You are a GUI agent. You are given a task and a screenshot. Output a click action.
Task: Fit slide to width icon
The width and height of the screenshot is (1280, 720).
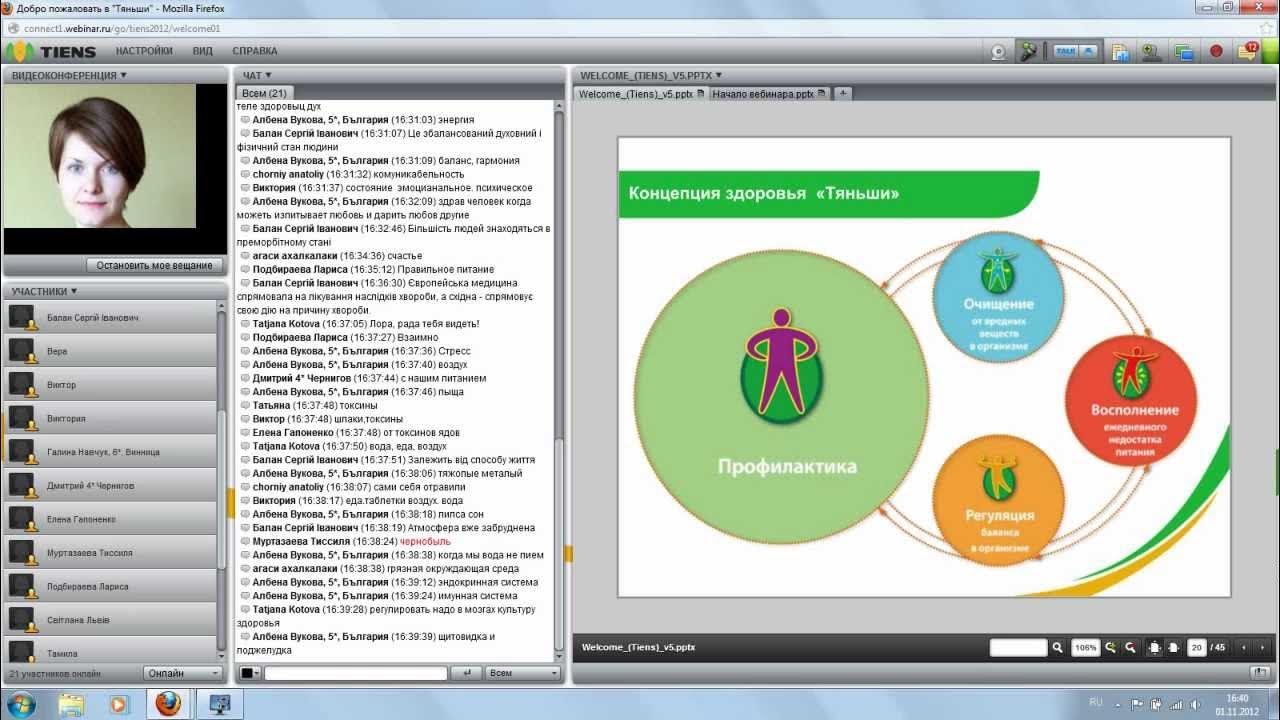[x=1174, y=647]
